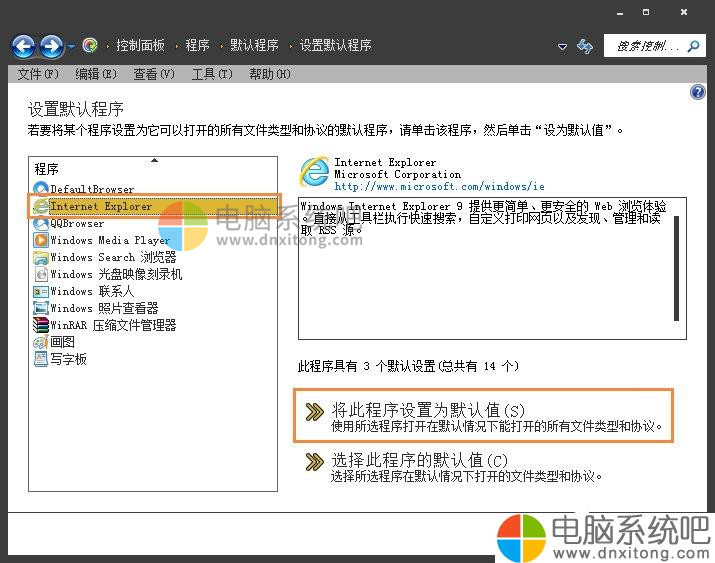Screen dimensions: 715x563
Task: Click the search magnifier icon
Action: pyautogui.click(x=694, y=46)
